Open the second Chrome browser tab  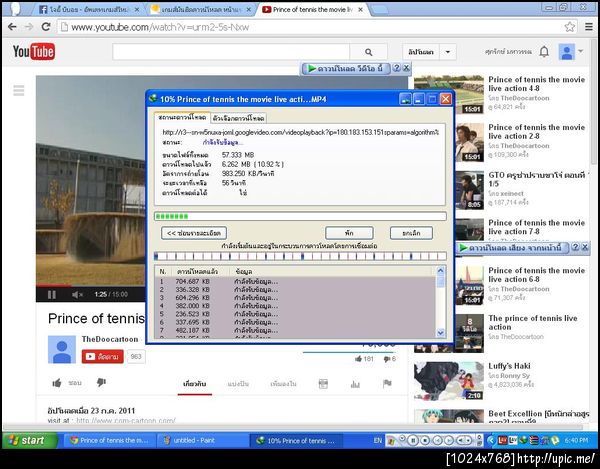tap(201, 10)
